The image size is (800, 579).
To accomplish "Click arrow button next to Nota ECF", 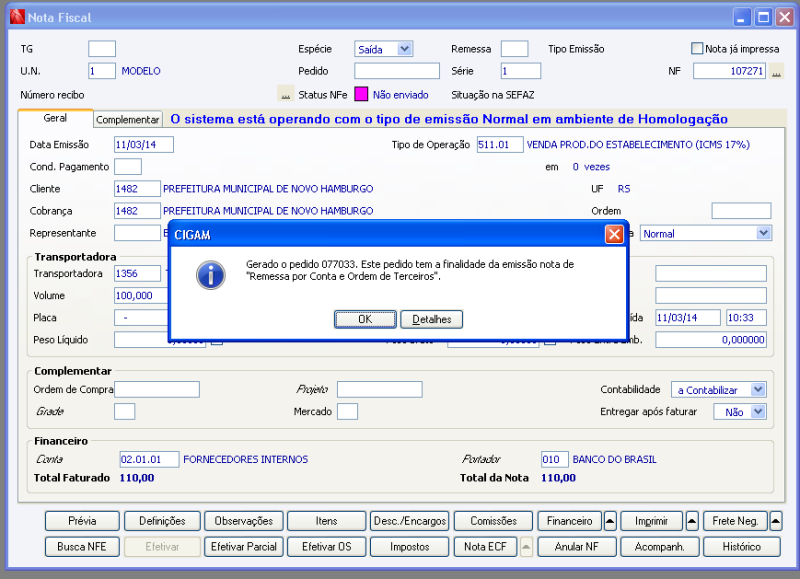I will pos(526,547).
